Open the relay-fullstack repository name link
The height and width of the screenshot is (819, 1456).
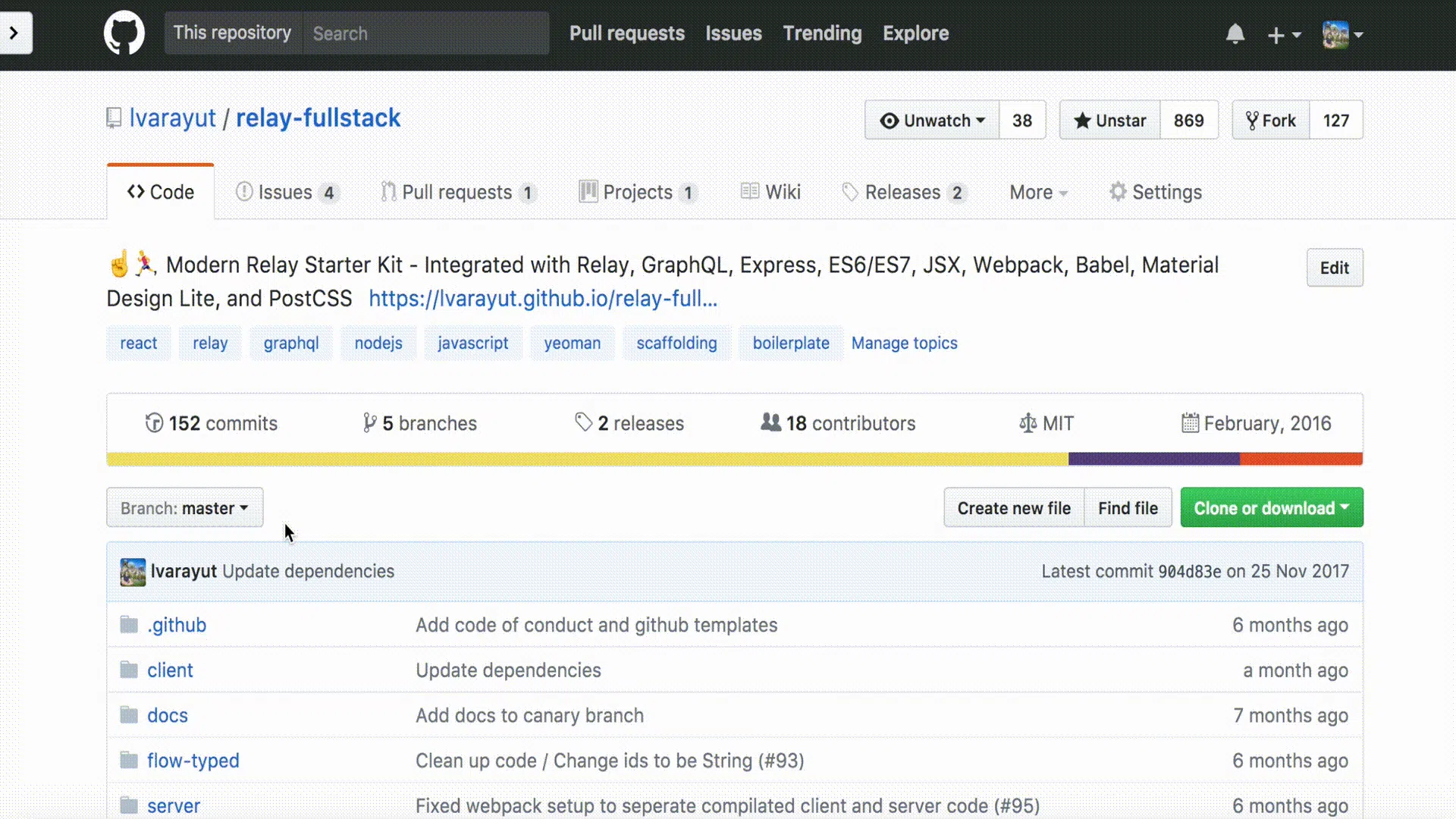tap(318, 118)
